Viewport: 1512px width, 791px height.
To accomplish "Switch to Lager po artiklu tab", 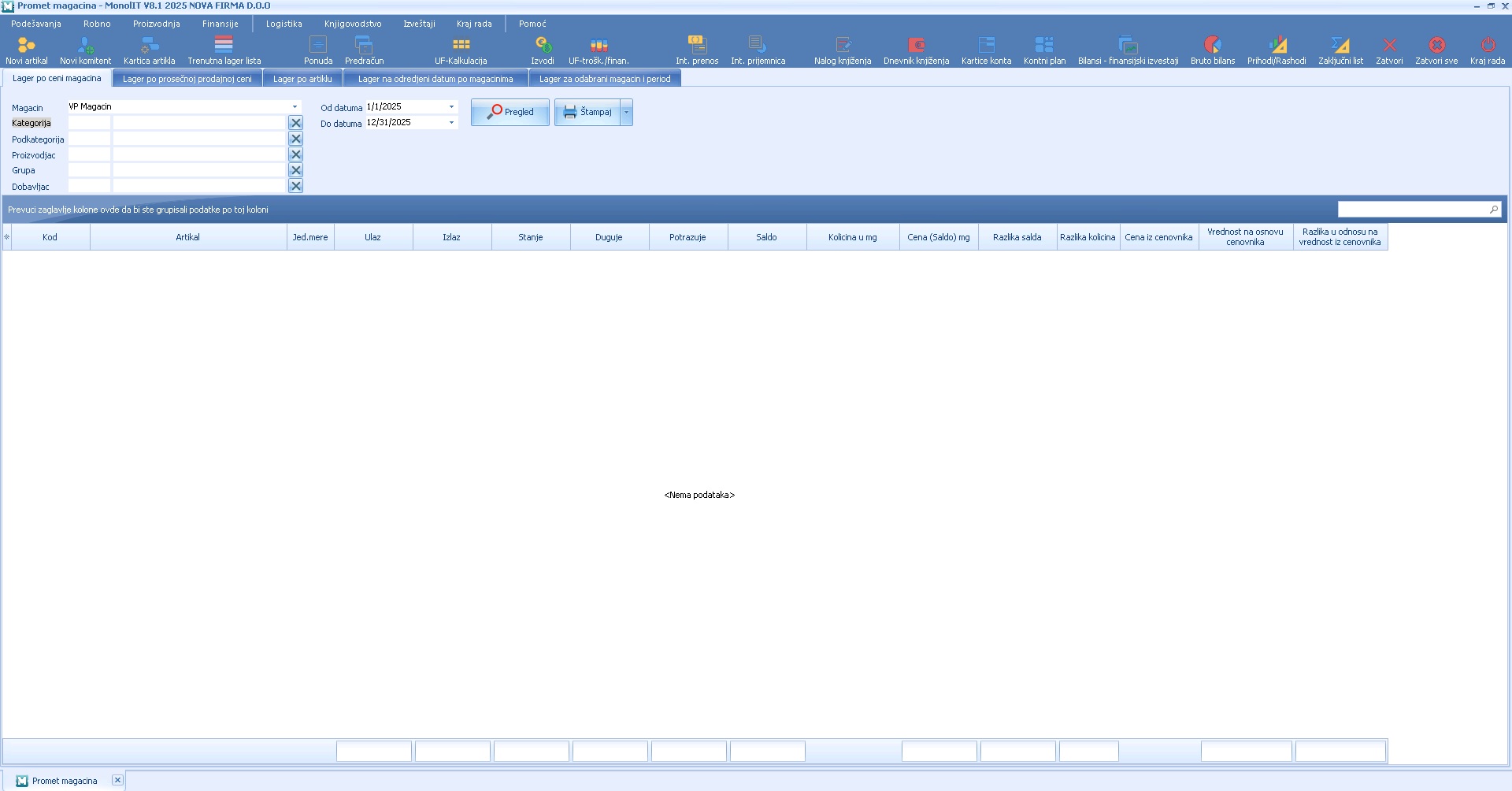I will 302,79.
